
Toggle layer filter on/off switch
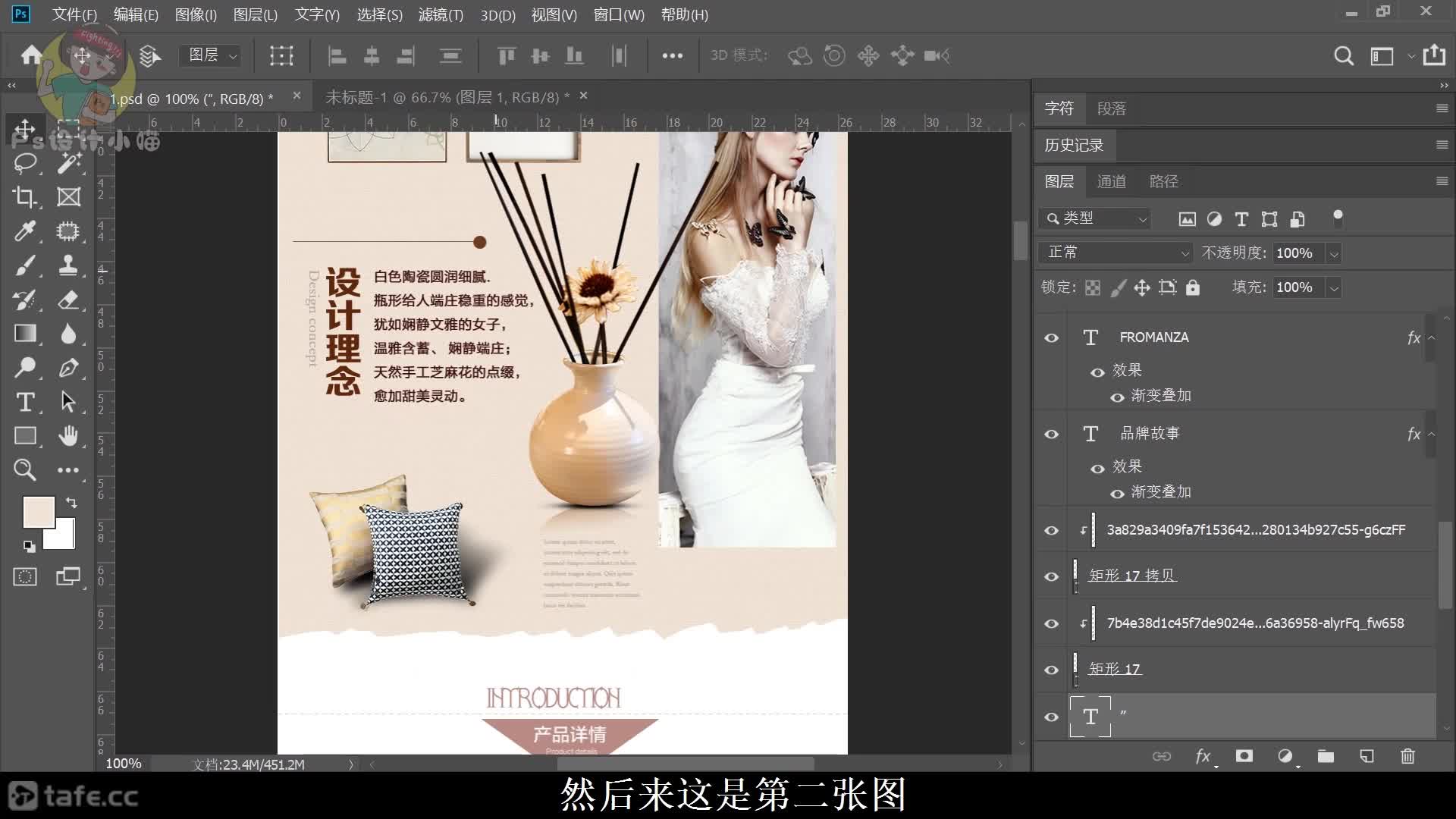click(x=1338, y=218)
